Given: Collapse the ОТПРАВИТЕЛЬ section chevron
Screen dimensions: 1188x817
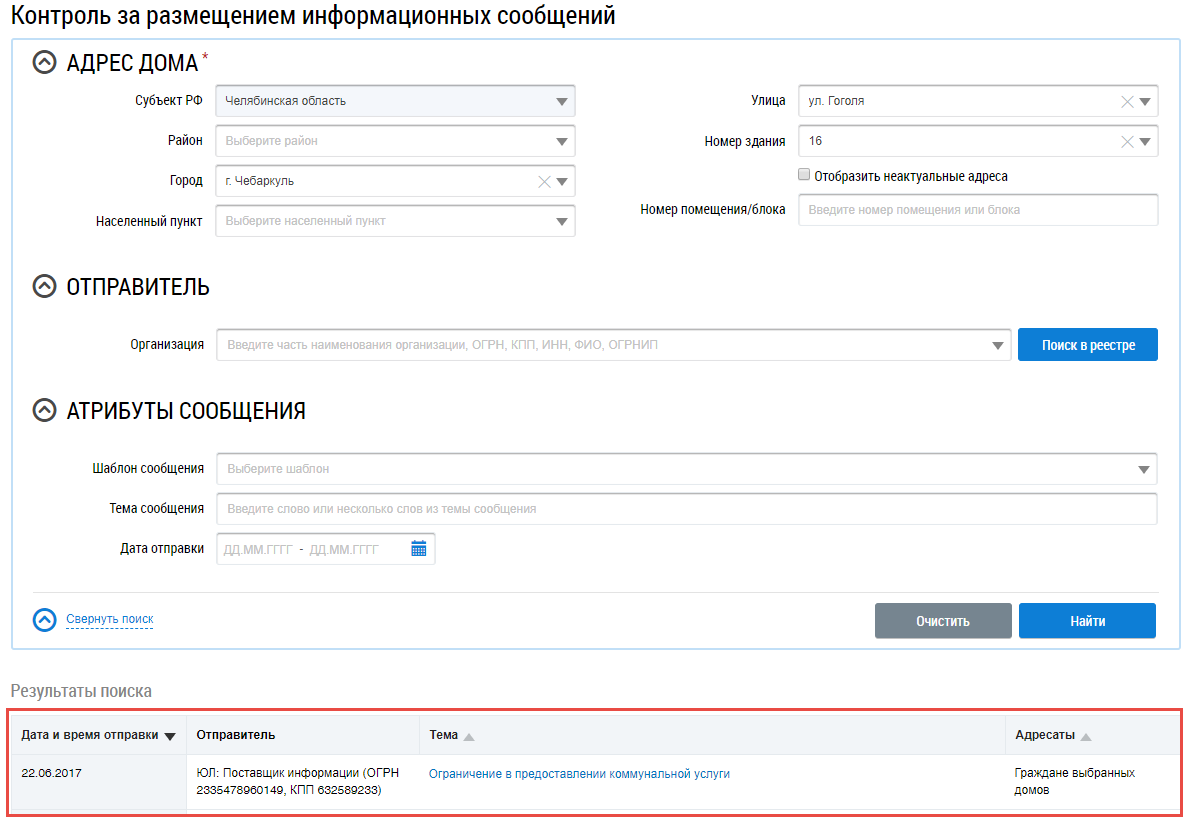Looking at the screenshot, I should click(x=45, y=287).
